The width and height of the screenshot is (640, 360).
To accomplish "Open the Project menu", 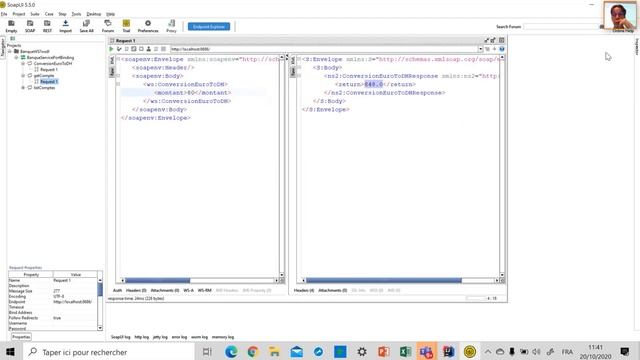I will (x=19, y=14).
